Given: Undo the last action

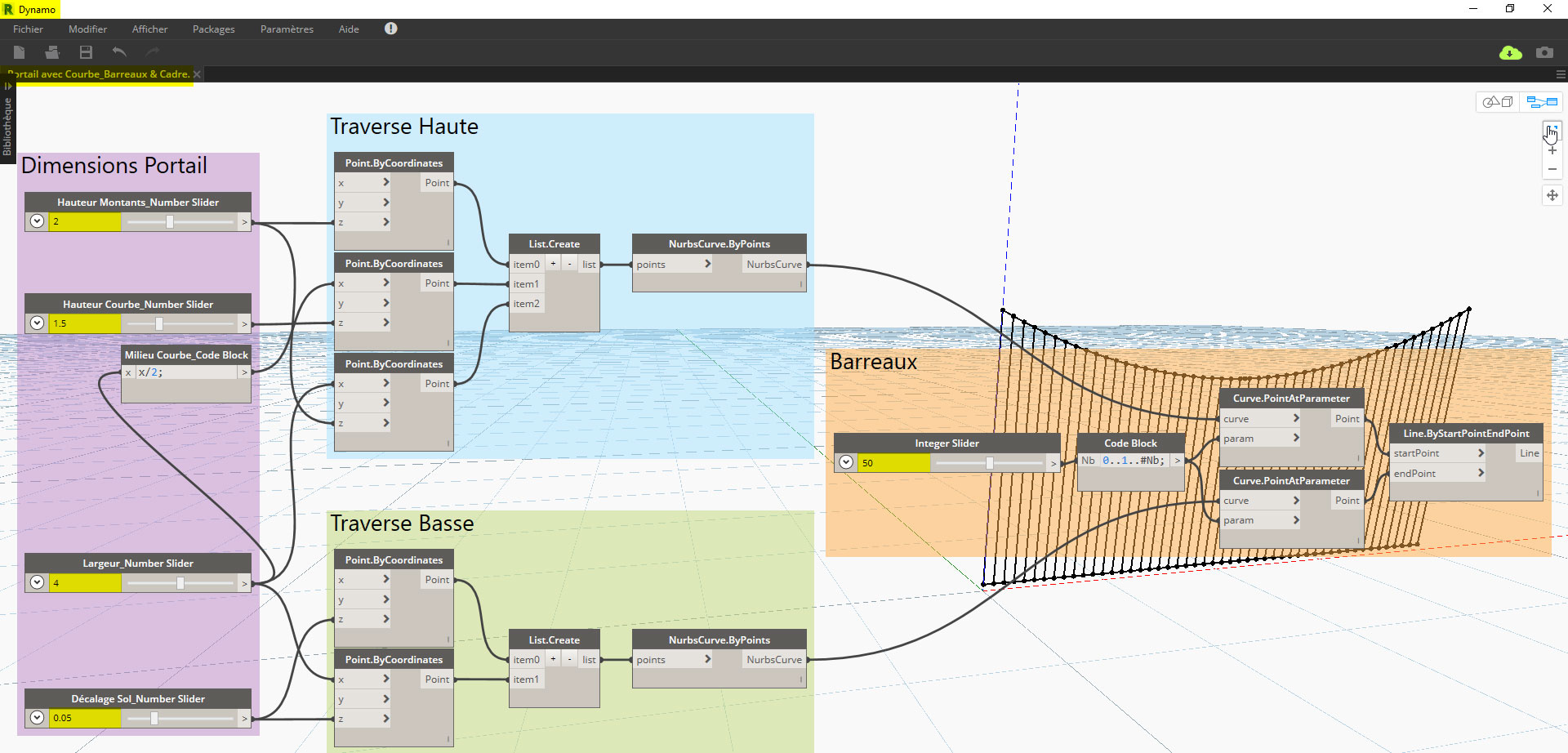Looking at the screenshot, I should [118, 51].
